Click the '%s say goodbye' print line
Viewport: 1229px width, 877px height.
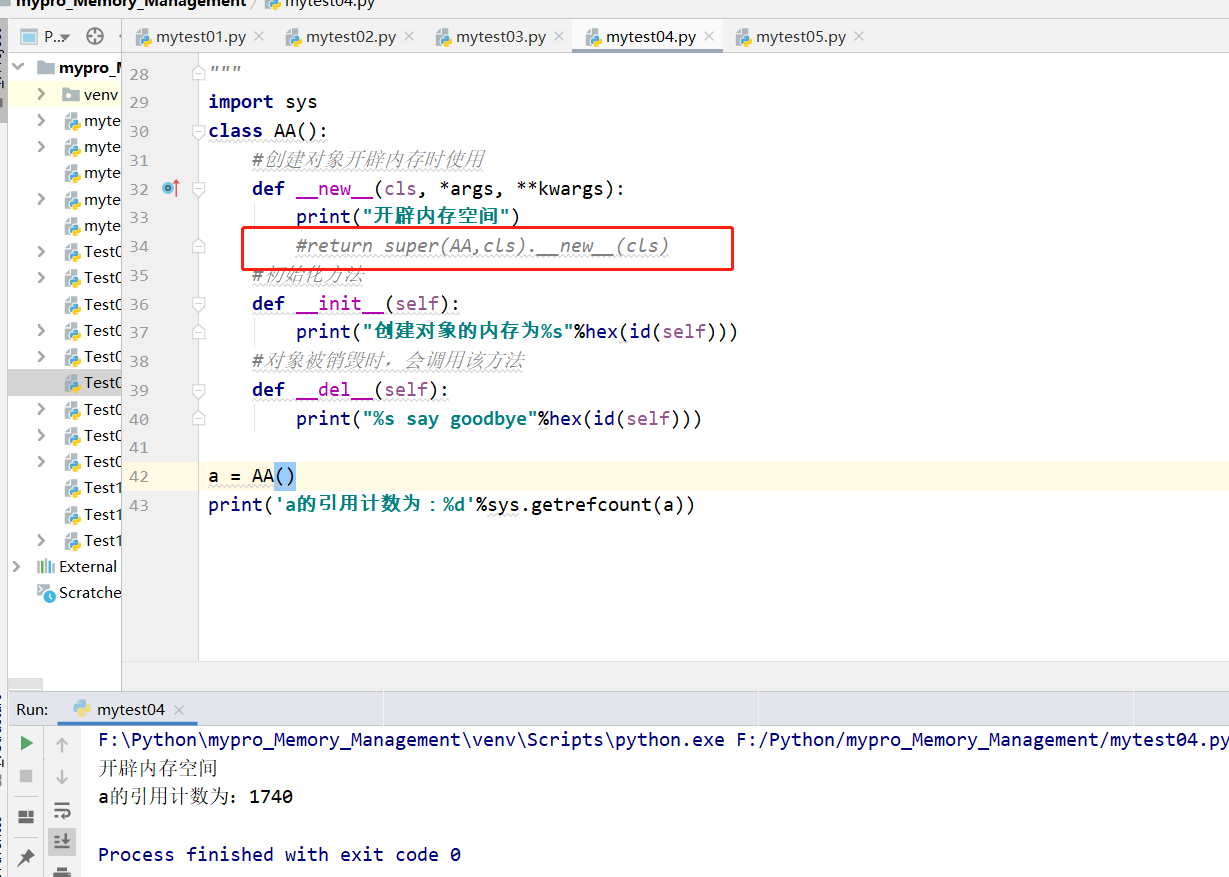pyautogui.click(x=499, y=419)
